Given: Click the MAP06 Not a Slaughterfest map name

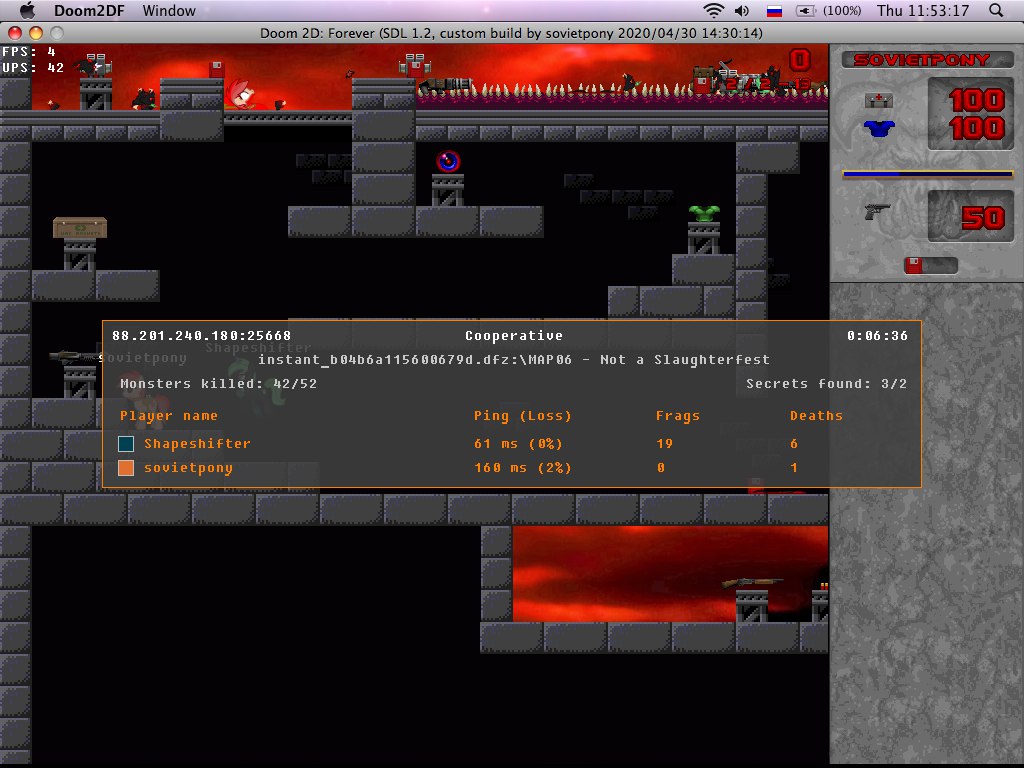Looking at the screenshot, I should pyautogui.click(x=513, y=359).
